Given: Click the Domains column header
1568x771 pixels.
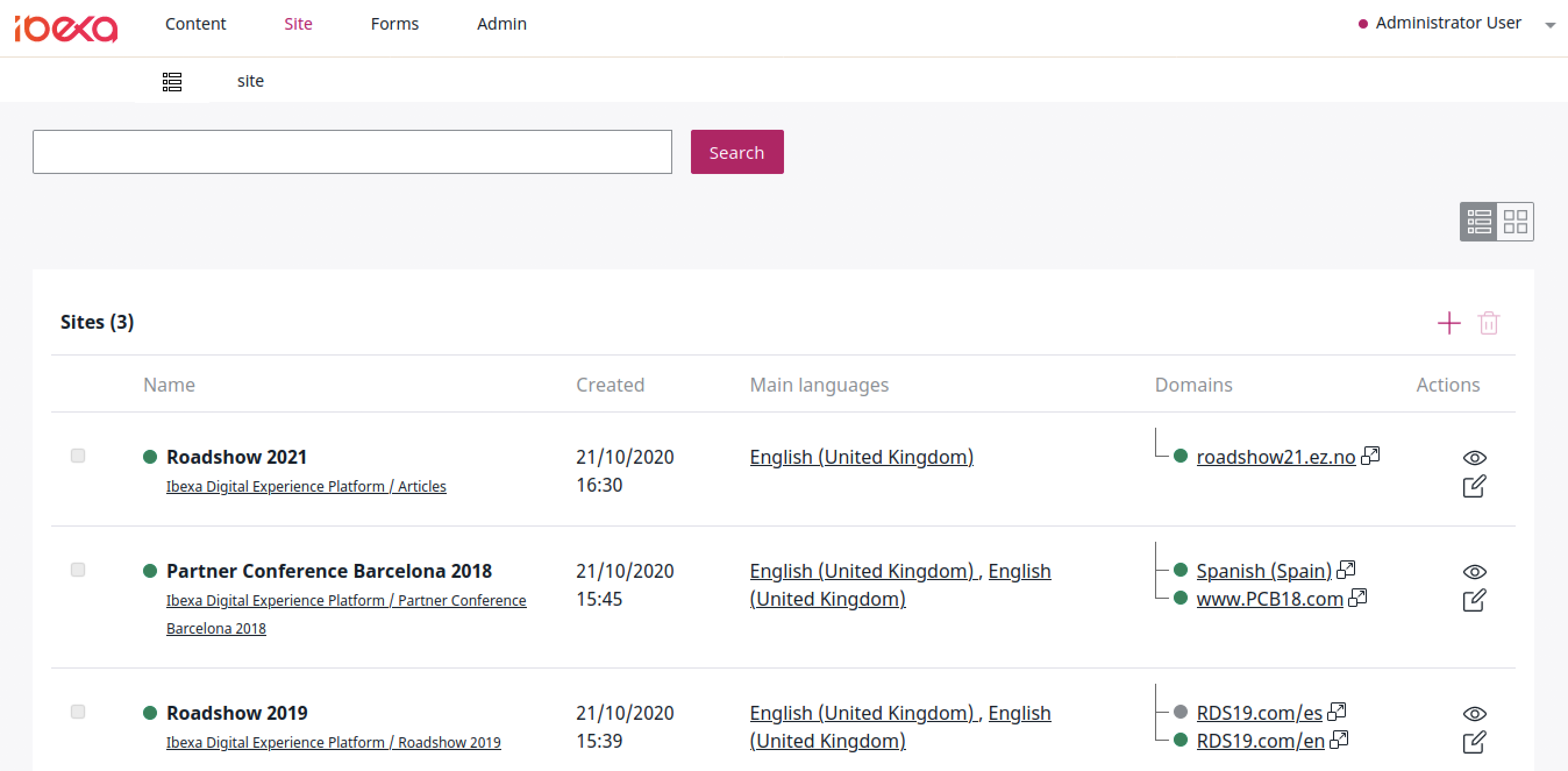Looking at the screenshot, I should [x=1193, y=385].
